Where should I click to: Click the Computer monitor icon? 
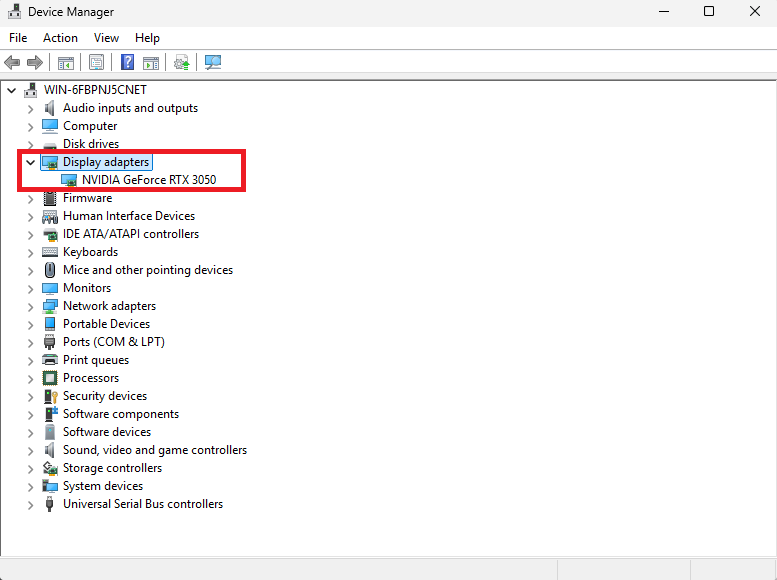(50, 126)
